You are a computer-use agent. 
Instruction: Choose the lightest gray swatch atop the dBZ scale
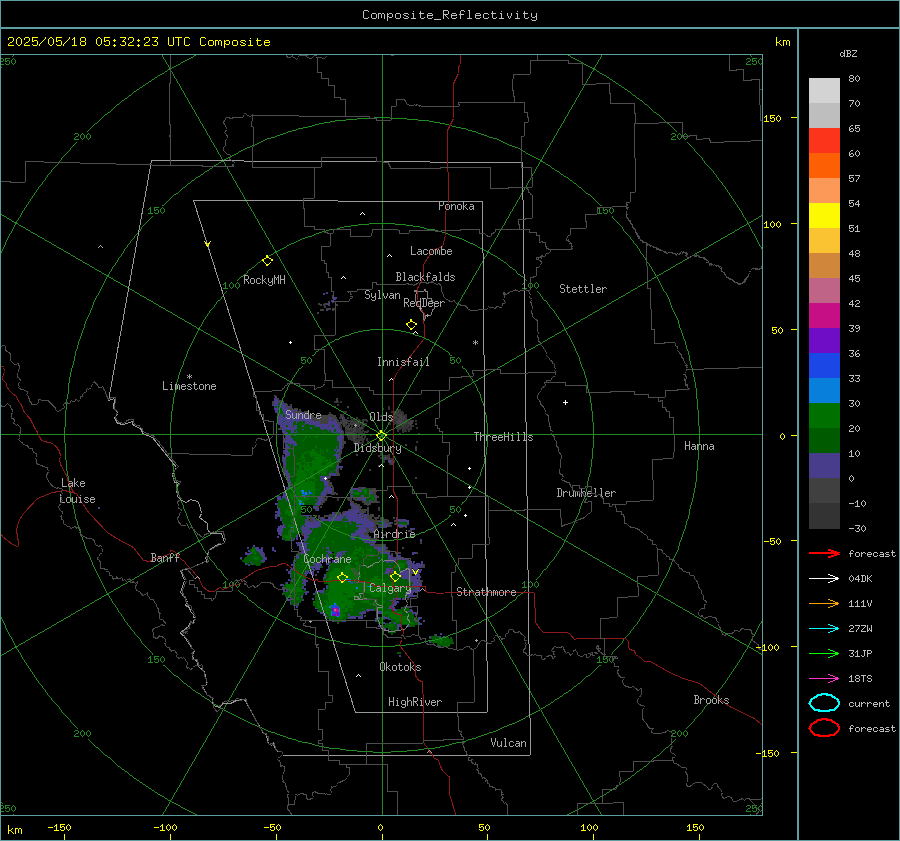tap(824, 91)
